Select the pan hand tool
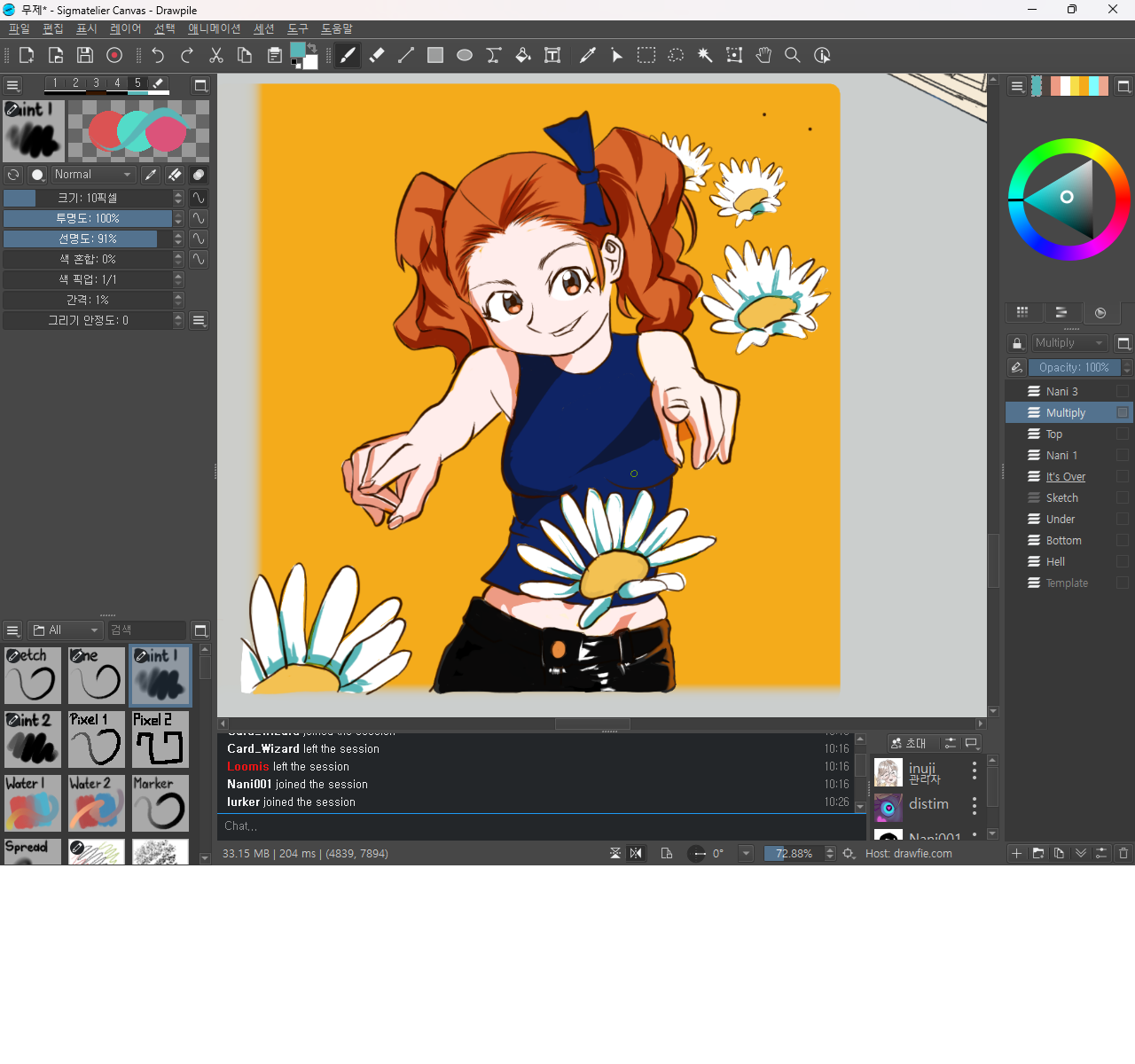 763,55
